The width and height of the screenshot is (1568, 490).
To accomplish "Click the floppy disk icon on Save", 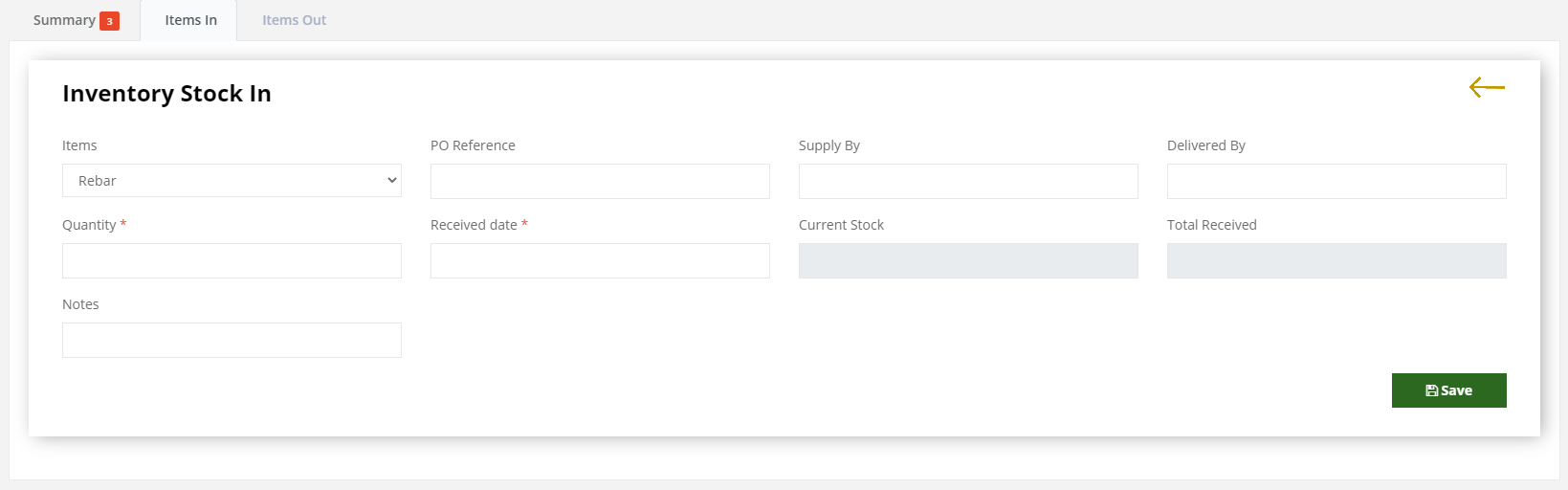I will [1431, 390].
